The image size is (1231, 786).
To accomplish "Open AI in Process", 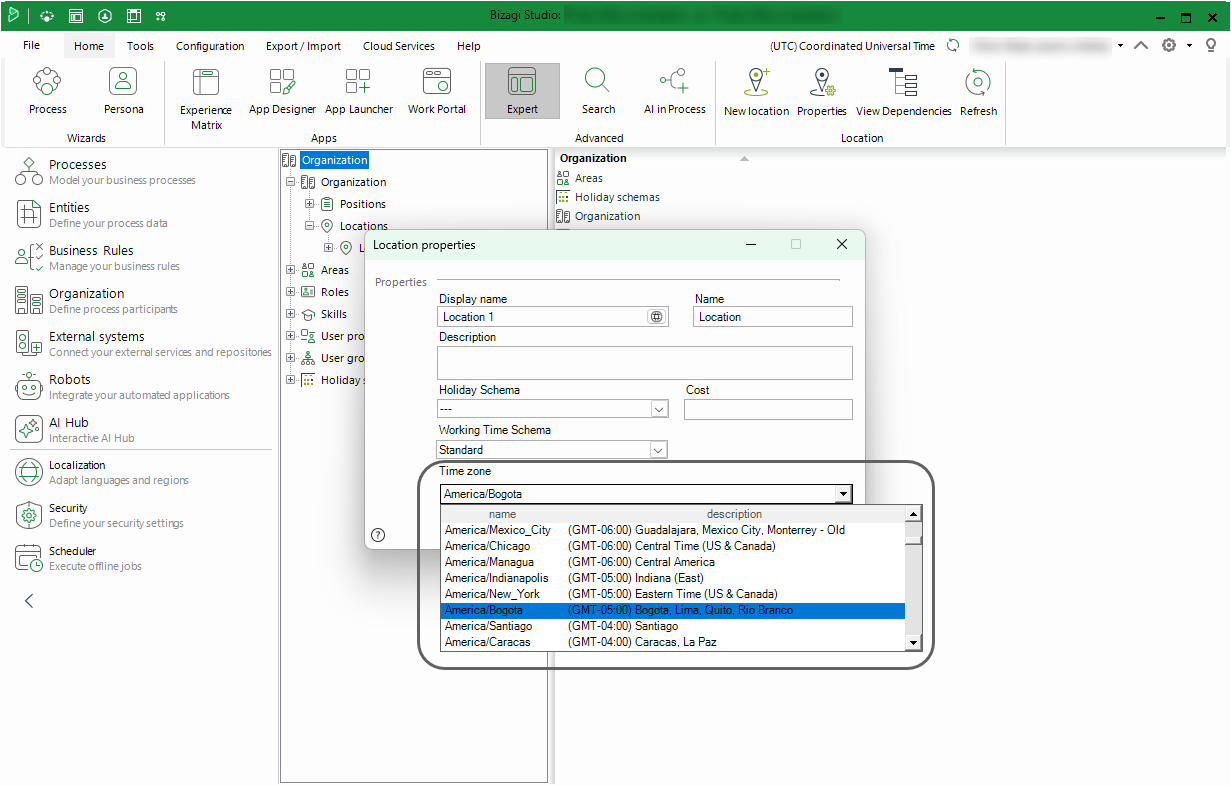I will pyautogui.click(x=674, y=92).
